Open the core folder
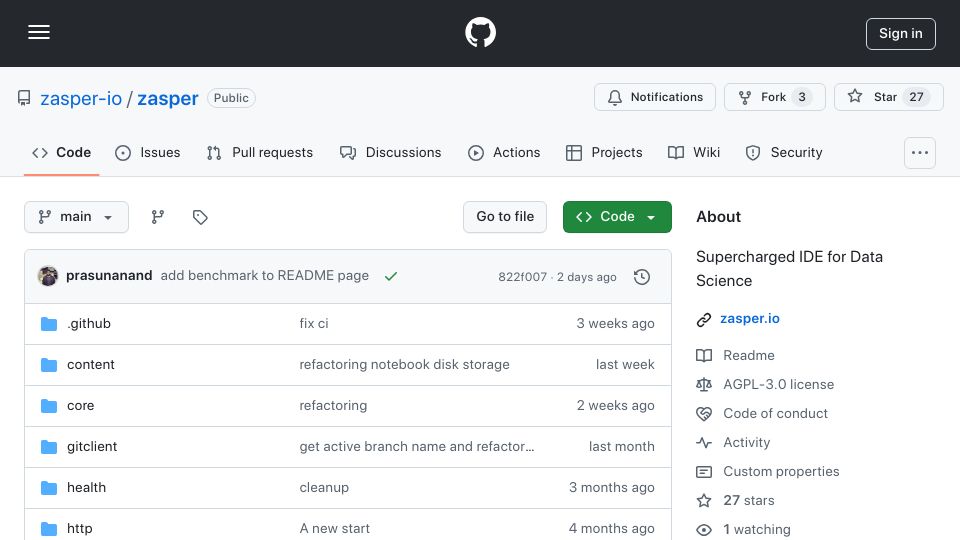This screenshot has width=960, height=540. (x=80, y=405)
